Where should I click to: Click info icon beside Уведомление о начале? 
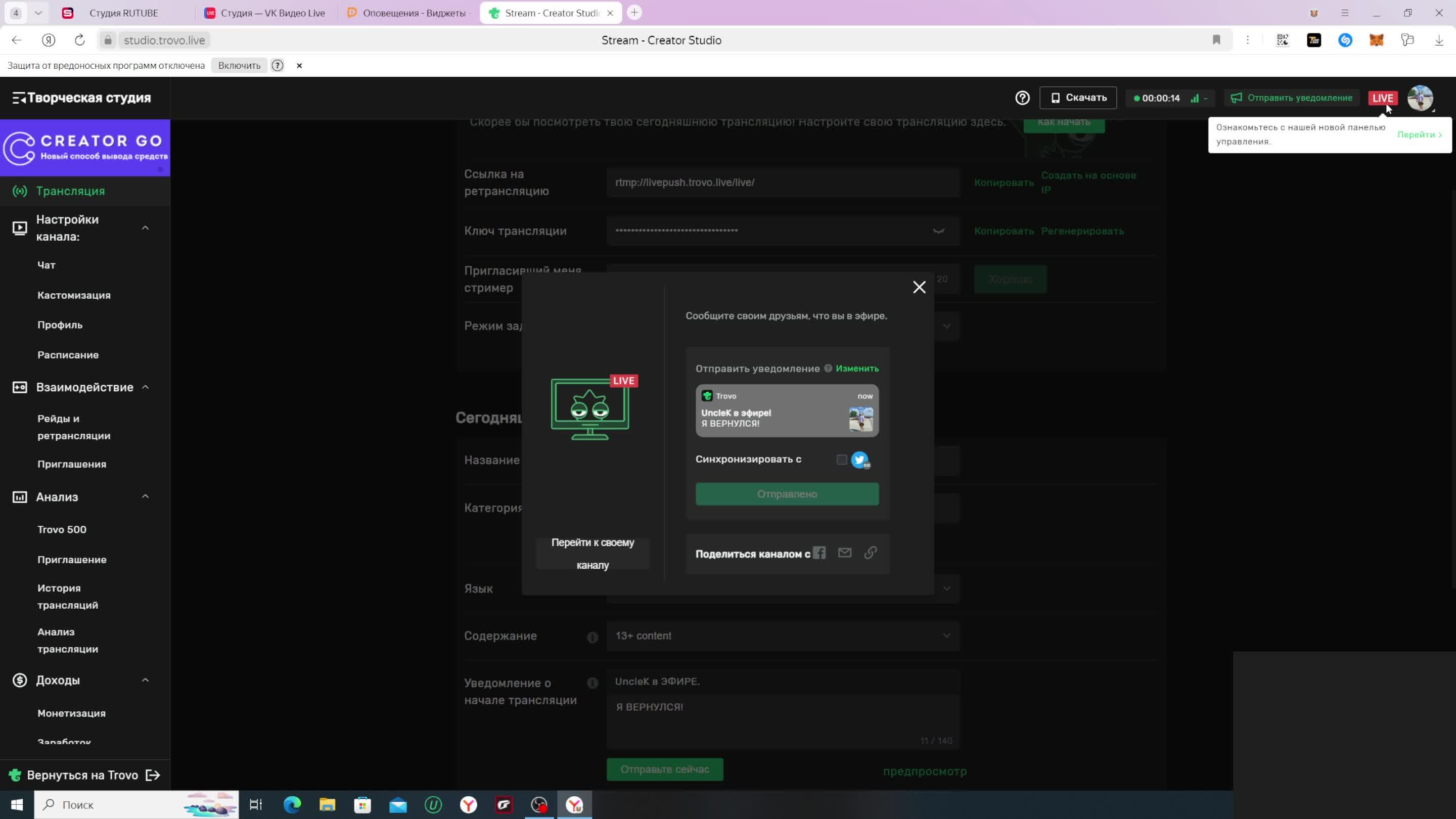(x=593, y=684)
